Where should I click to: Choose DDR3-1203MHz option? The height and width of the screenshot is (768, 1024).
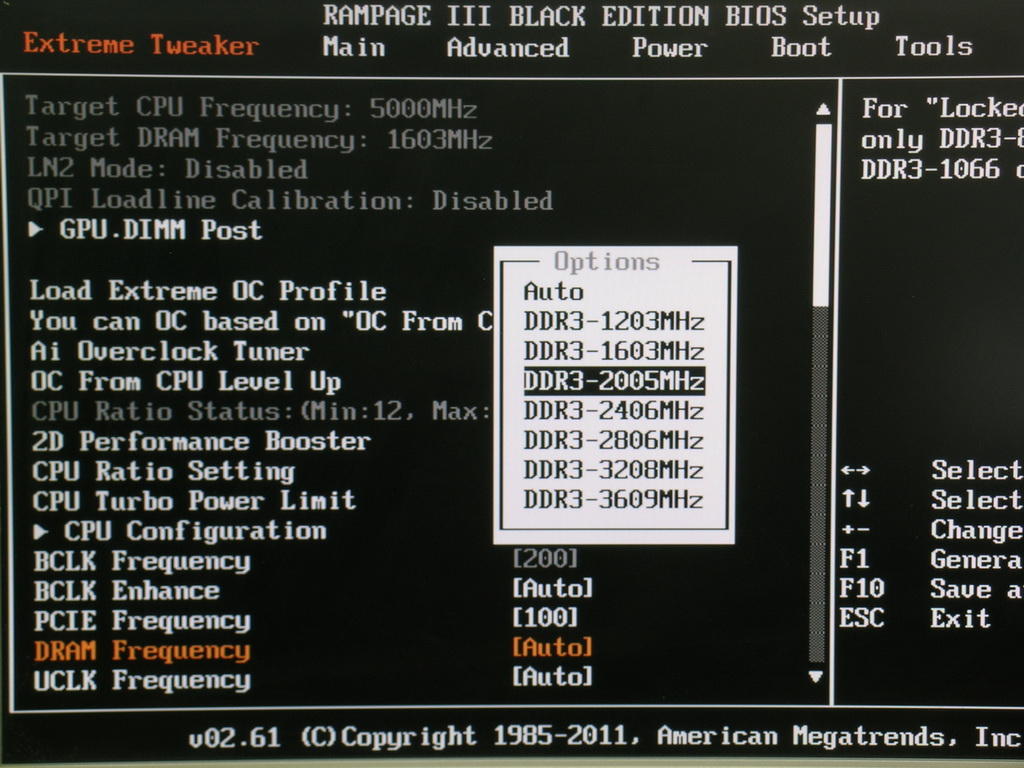point(613,321)
